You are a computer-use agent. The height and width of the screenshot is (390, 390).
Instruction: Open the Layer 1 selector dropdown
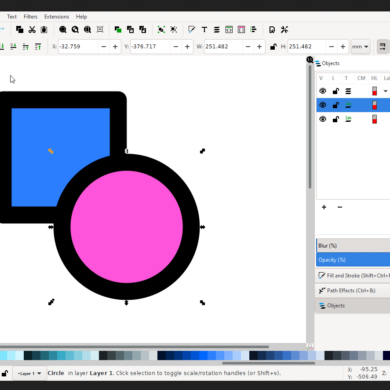[x=29, y=373]
